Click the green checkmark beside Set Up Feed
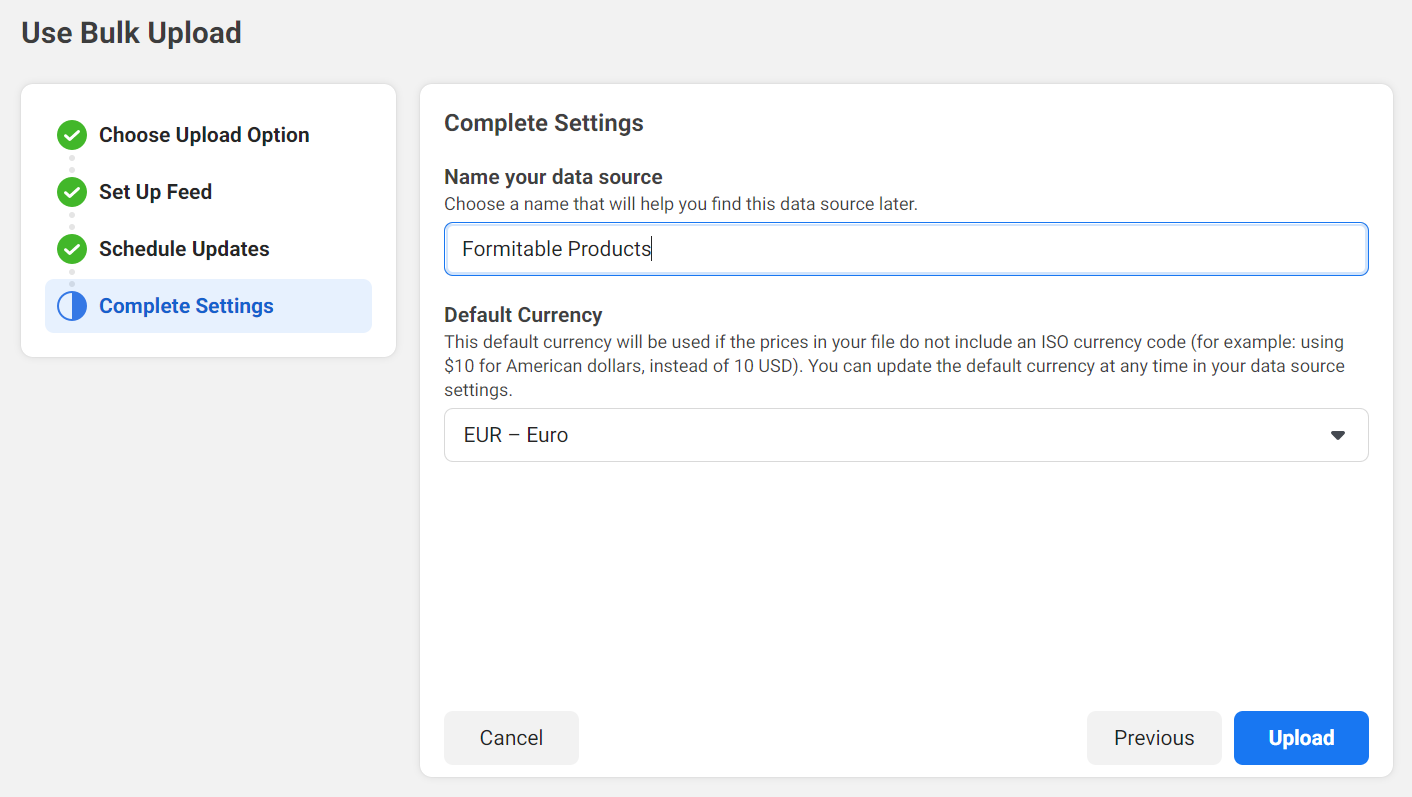This screenshot has width=1412, height=797. tap(72, 192)
